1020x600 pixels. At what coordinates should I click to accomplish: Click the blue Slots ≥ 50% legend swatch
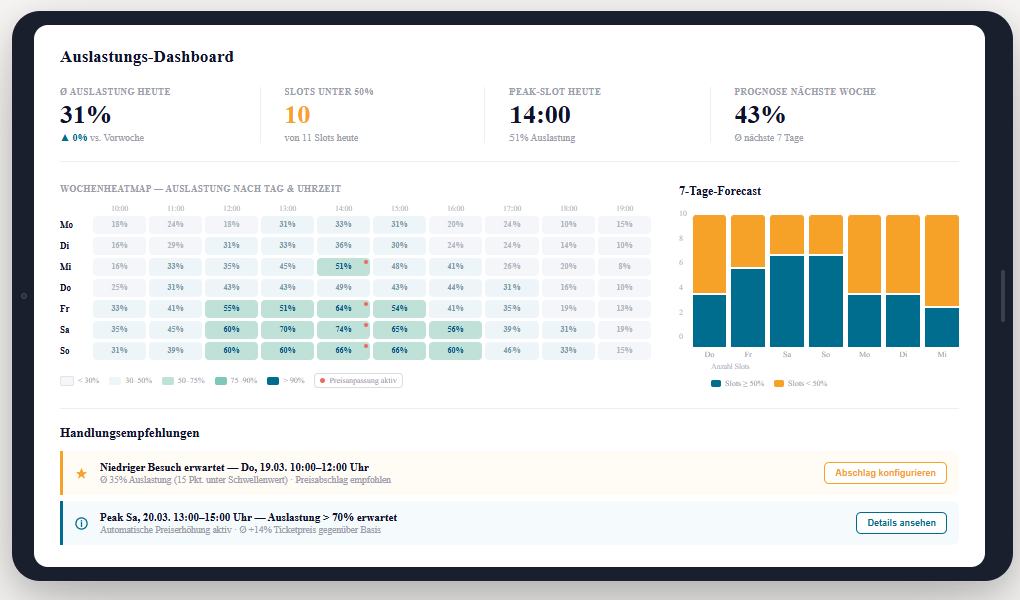point(716,383)
